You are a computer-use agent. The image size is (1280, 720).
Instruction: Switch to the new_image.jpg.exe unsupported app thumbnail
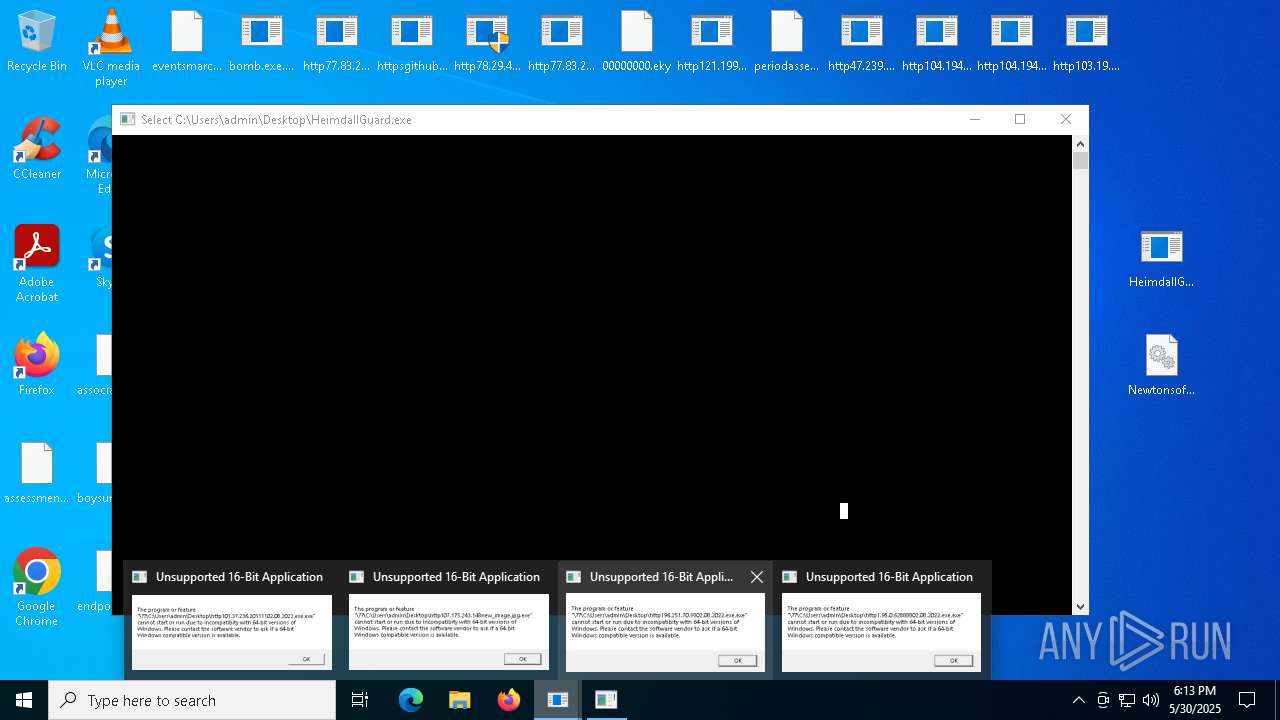[449, 621]
